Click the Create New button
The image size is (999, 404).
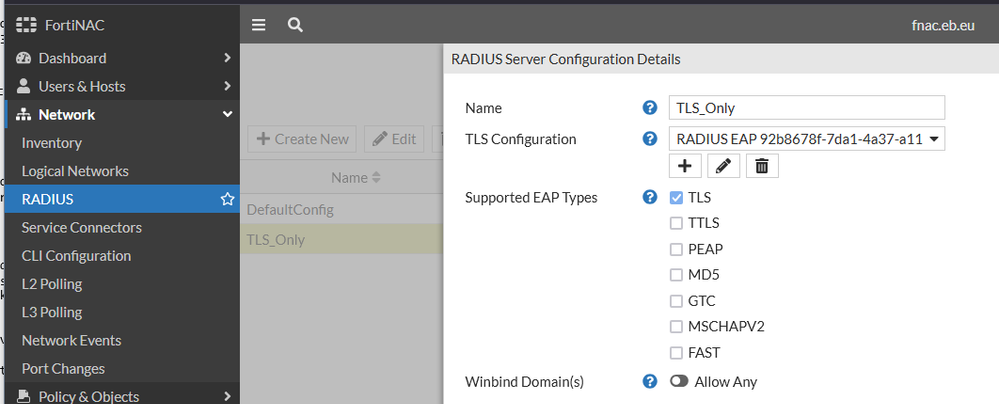[x=303, y=139]
